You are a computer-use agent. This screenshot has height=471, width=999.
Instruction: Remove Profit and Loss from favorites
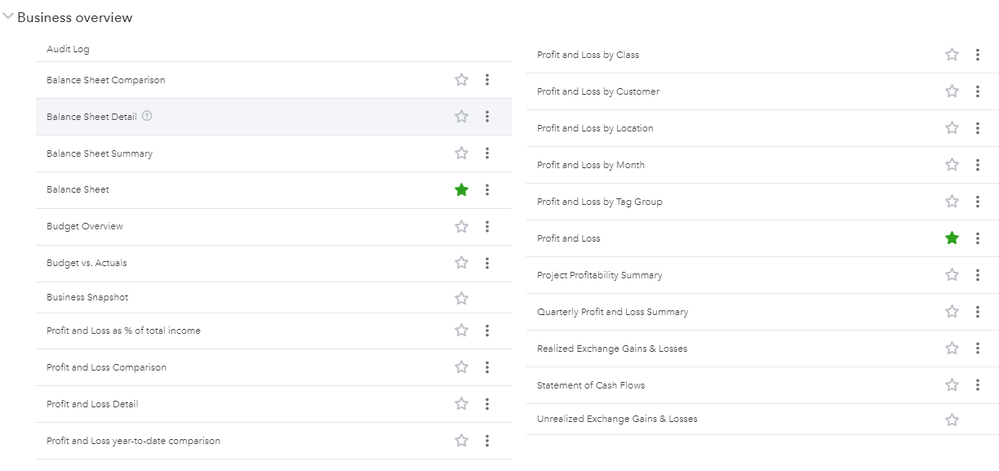[952, 238]
